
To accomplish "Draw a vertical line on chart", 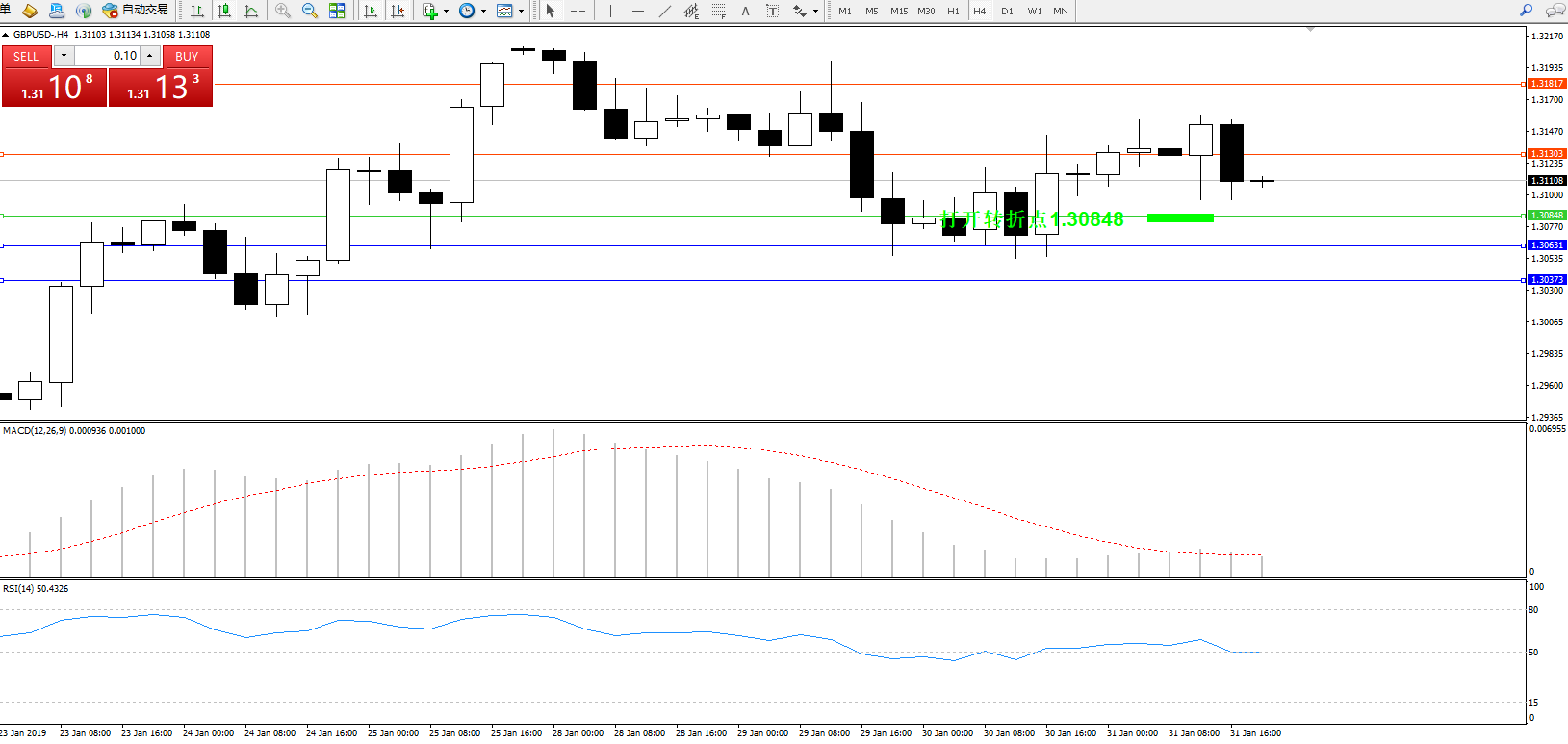I will click(610, 11).
